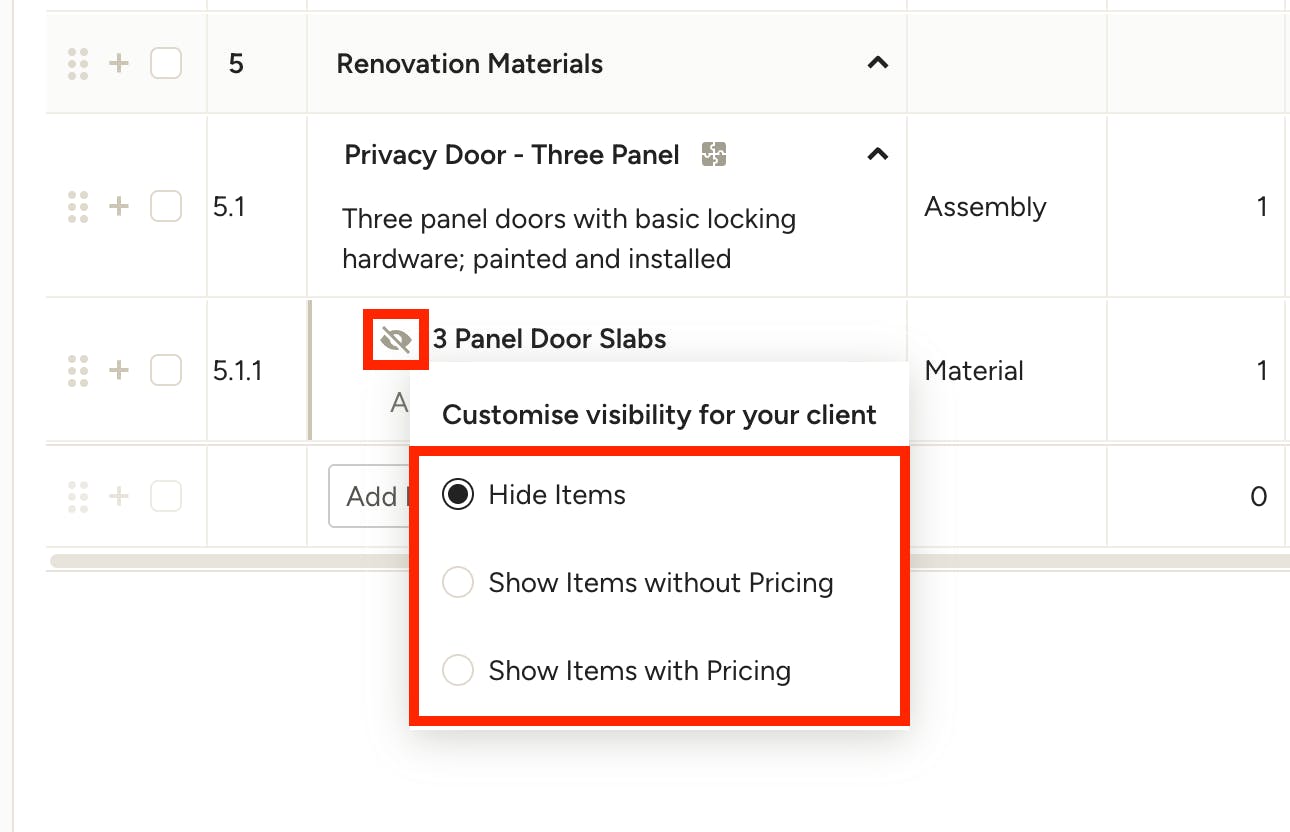Click the plus icon on row 5.1.1
This screenshot has width=1290, height=832.
[x=119, y=371]
